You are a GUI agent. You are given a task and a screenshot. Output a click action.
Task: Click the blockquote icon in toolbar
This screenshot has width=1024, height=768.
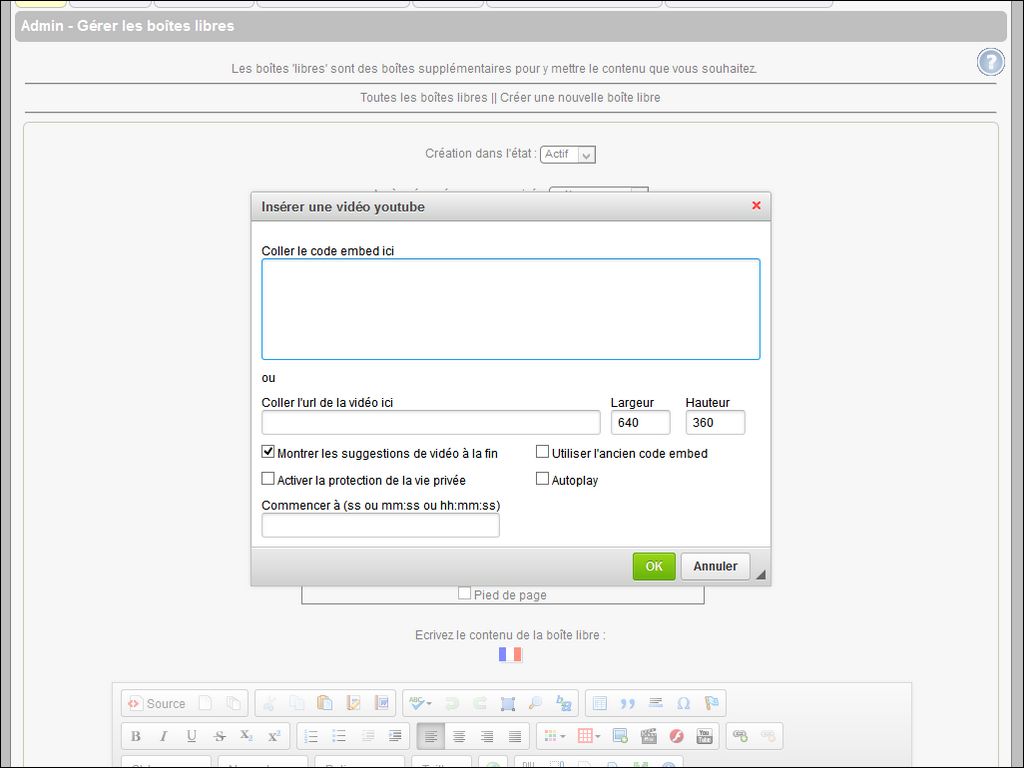[x=628, y=703]
